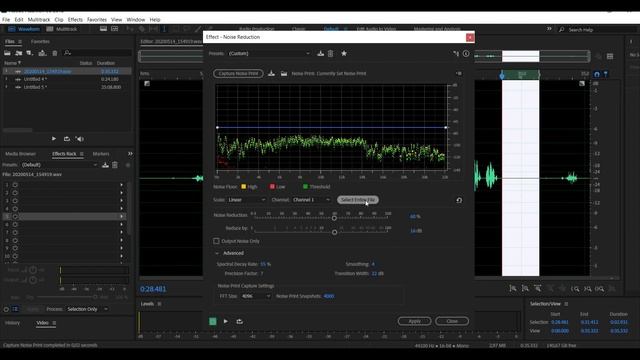Image resolution: width=640 pixels, height=360 pixels.
Task: Click the Noise Print Snapshots value
Action: click(329, 296)
